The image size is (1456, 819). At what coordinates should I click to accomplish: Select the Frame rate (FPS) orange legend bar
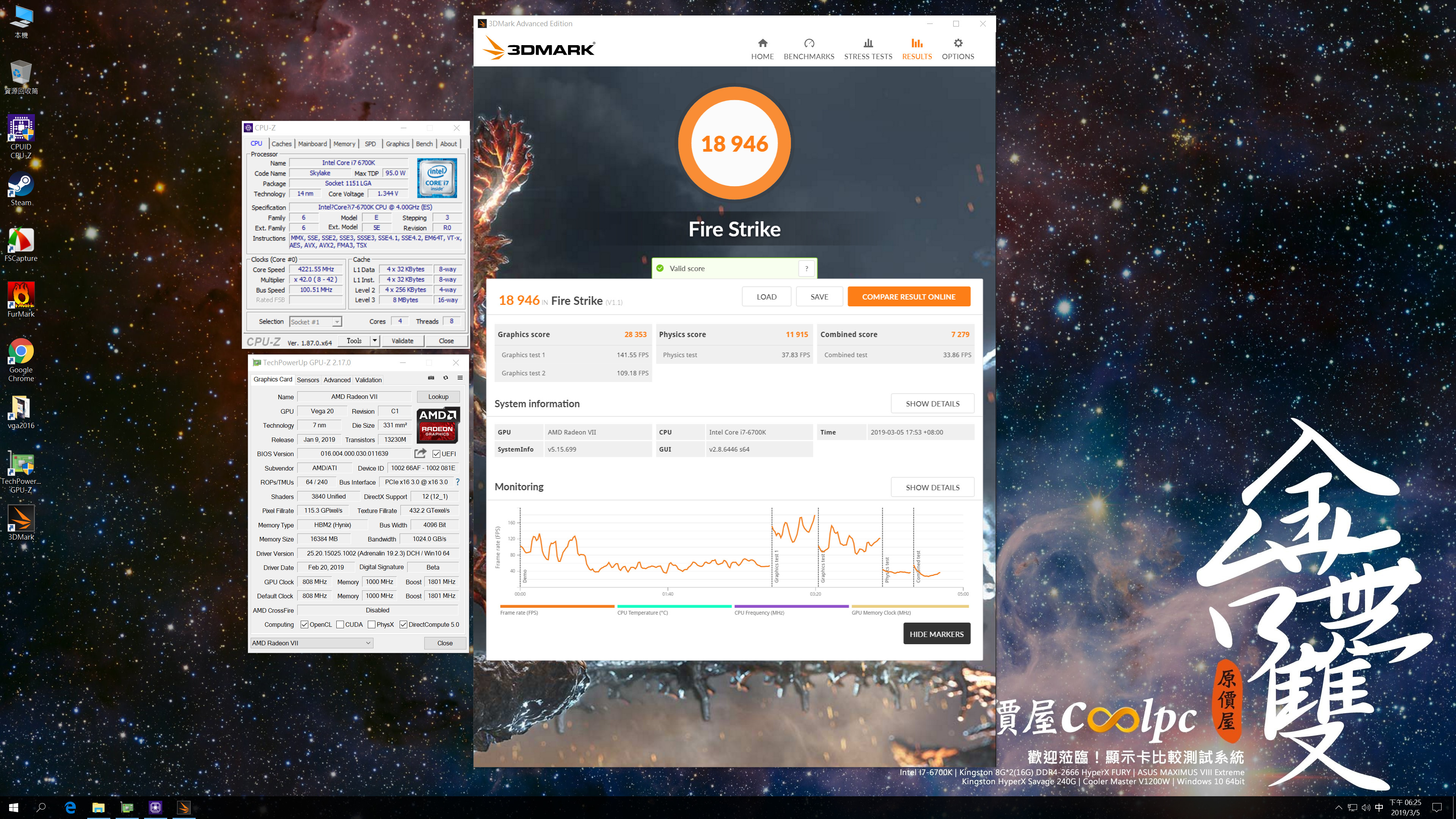coord(557,607)
